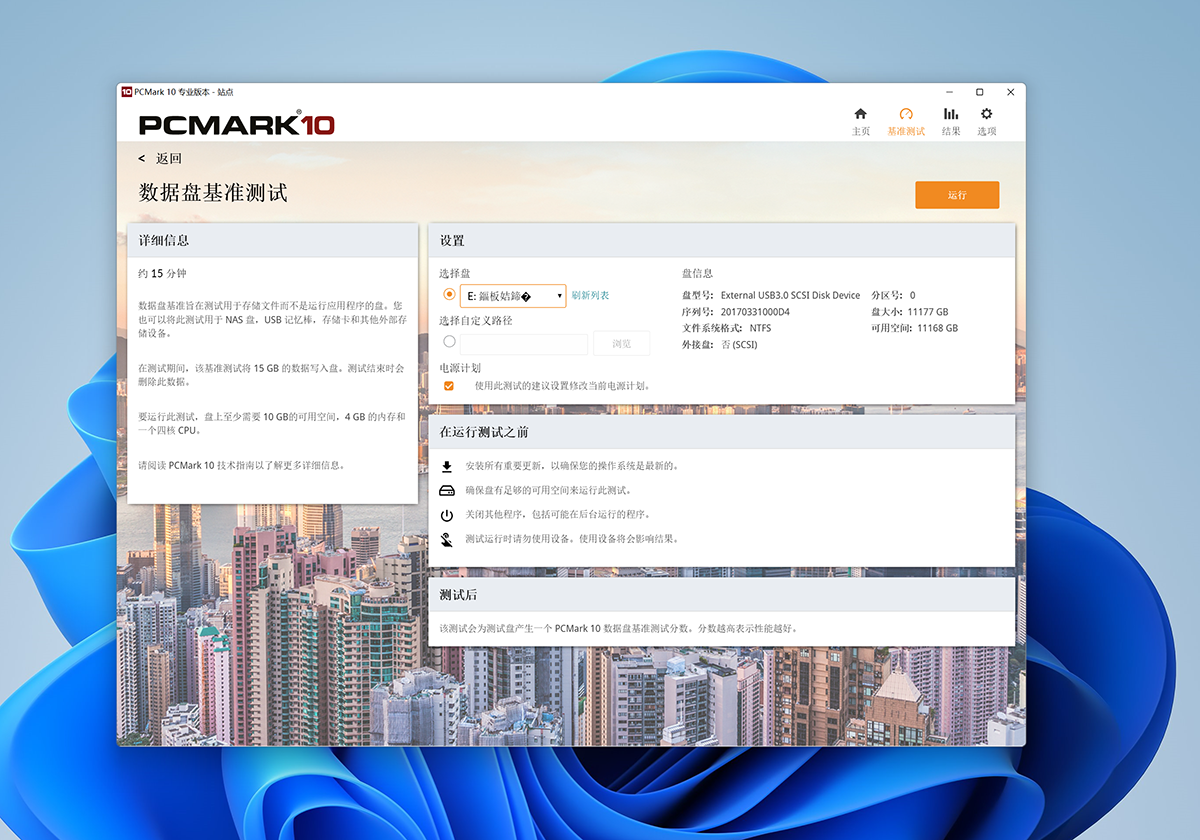Image resolution: width=1200 pixels, height=840 pixels.
Task: Click the do-not-use-device hand icon
Action: click(x=447, y=540)
